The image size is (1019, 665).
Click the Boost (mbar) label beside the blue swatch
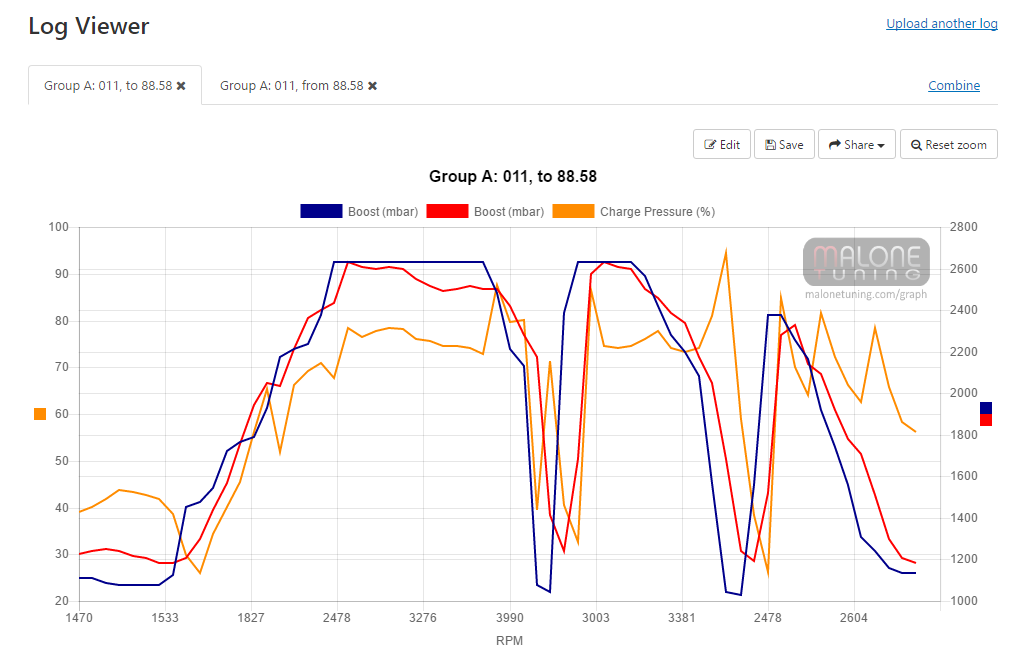(x=383, y=212)
